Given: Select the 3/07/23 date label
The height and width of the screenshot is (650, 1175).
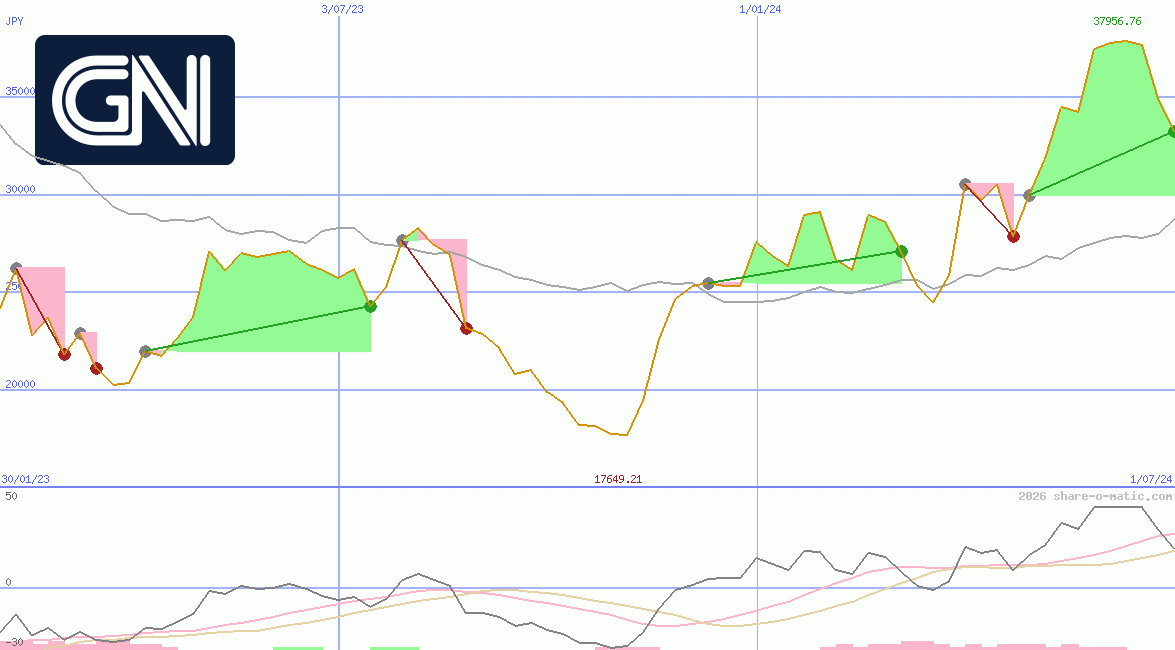Looking at the screenshot, I should (x=342, y=9).
